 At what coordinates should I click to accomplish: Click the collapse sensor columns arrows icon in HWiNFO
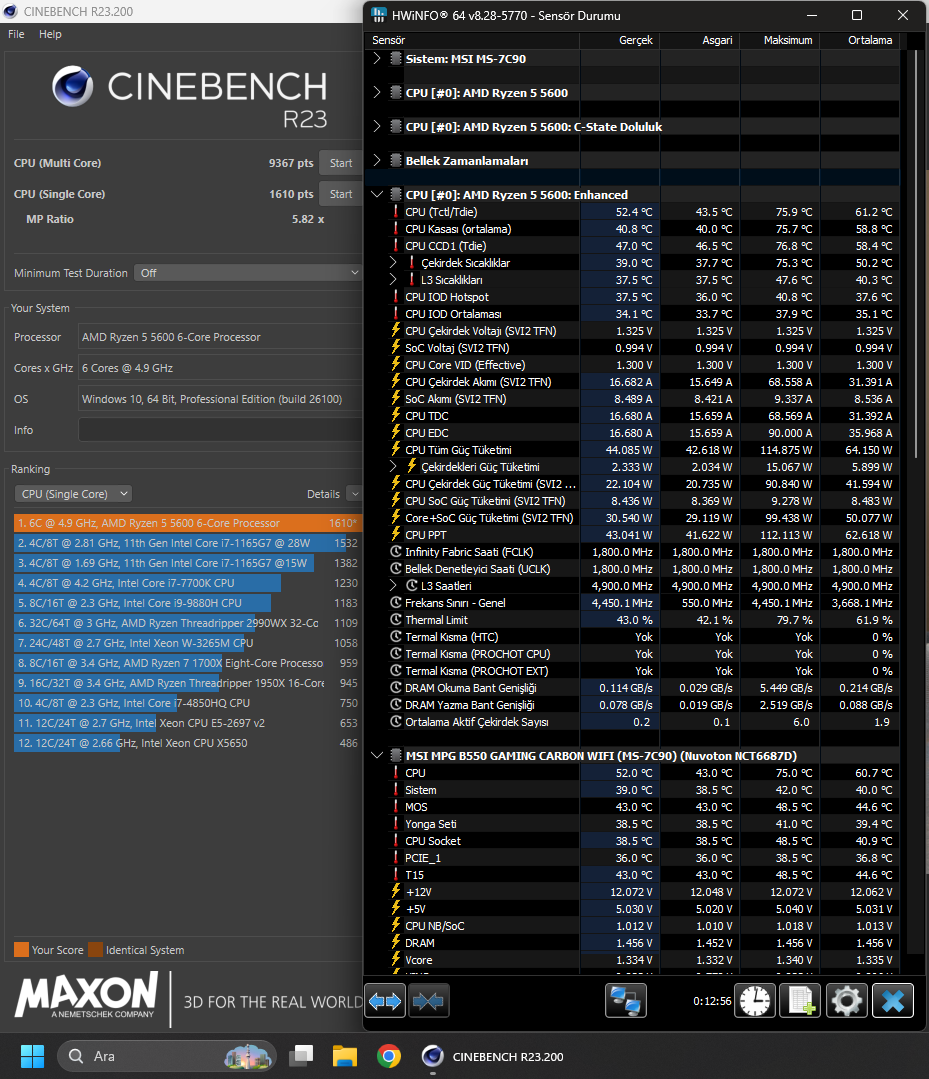click(428, 1001)
